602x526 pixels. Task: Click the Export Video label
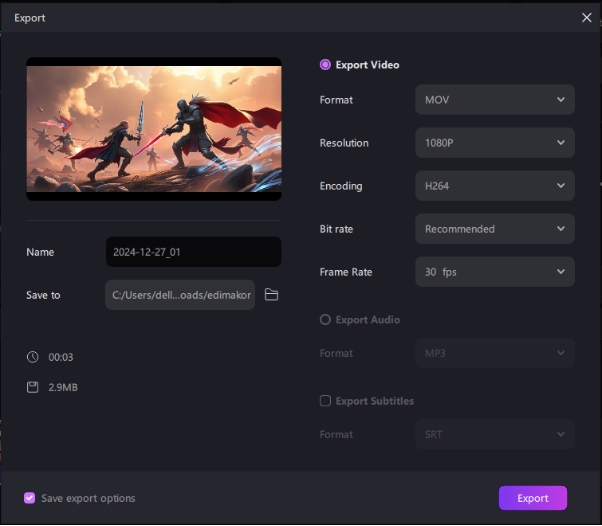367,65
